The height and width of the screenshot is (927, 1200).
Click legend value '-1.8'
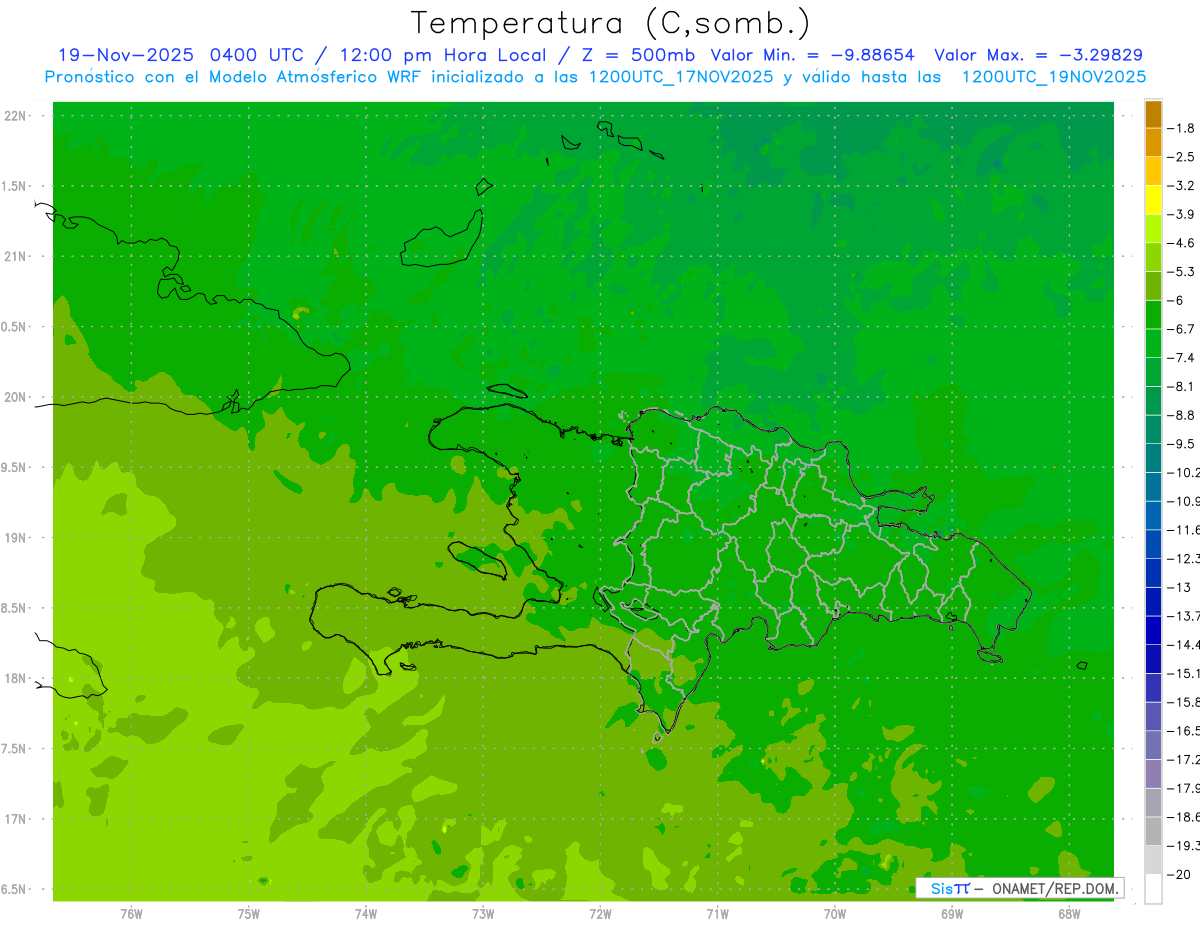1183,128
